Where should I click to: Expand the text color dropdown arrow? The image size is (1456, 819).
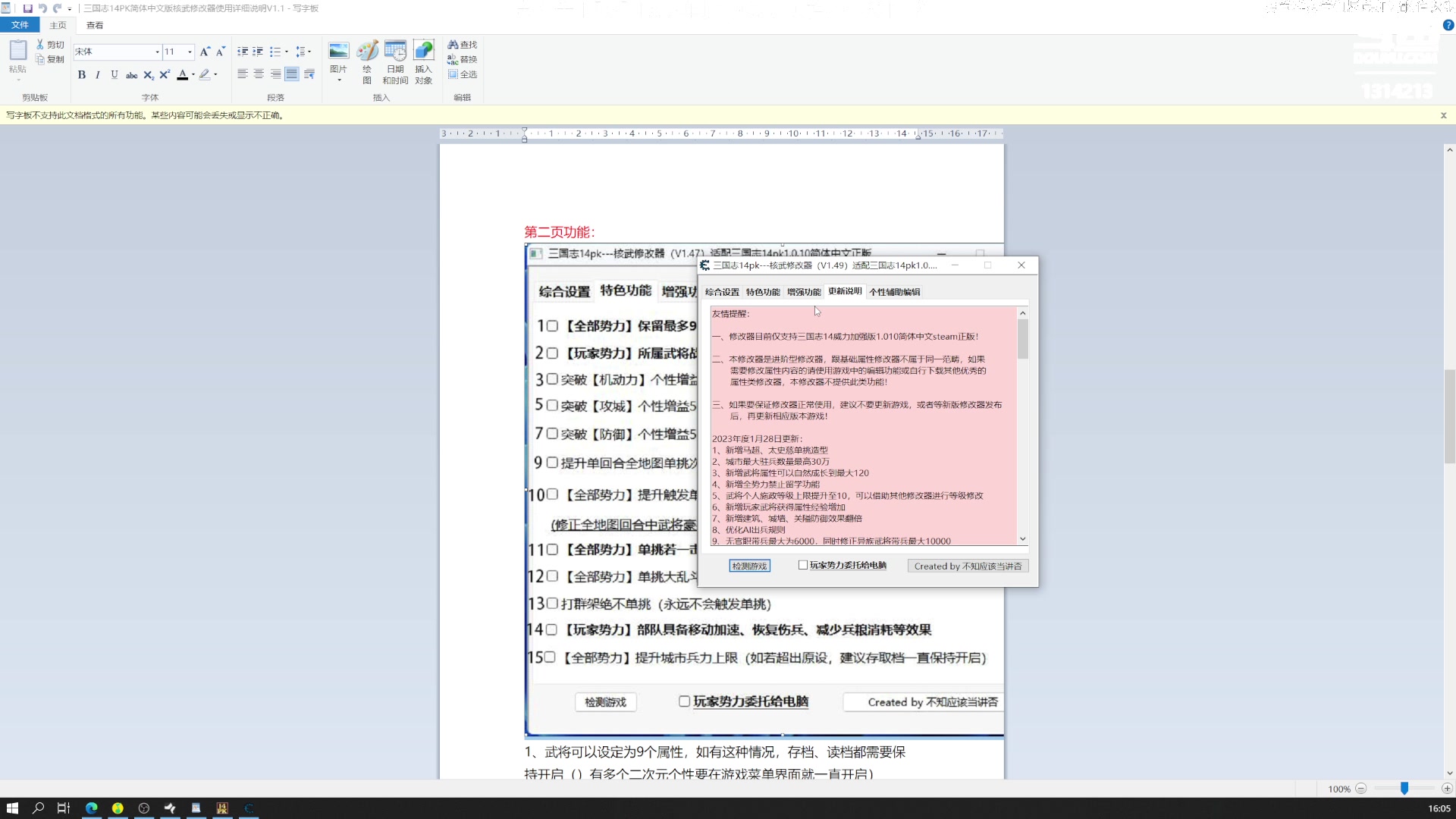(x=193, y=74)
